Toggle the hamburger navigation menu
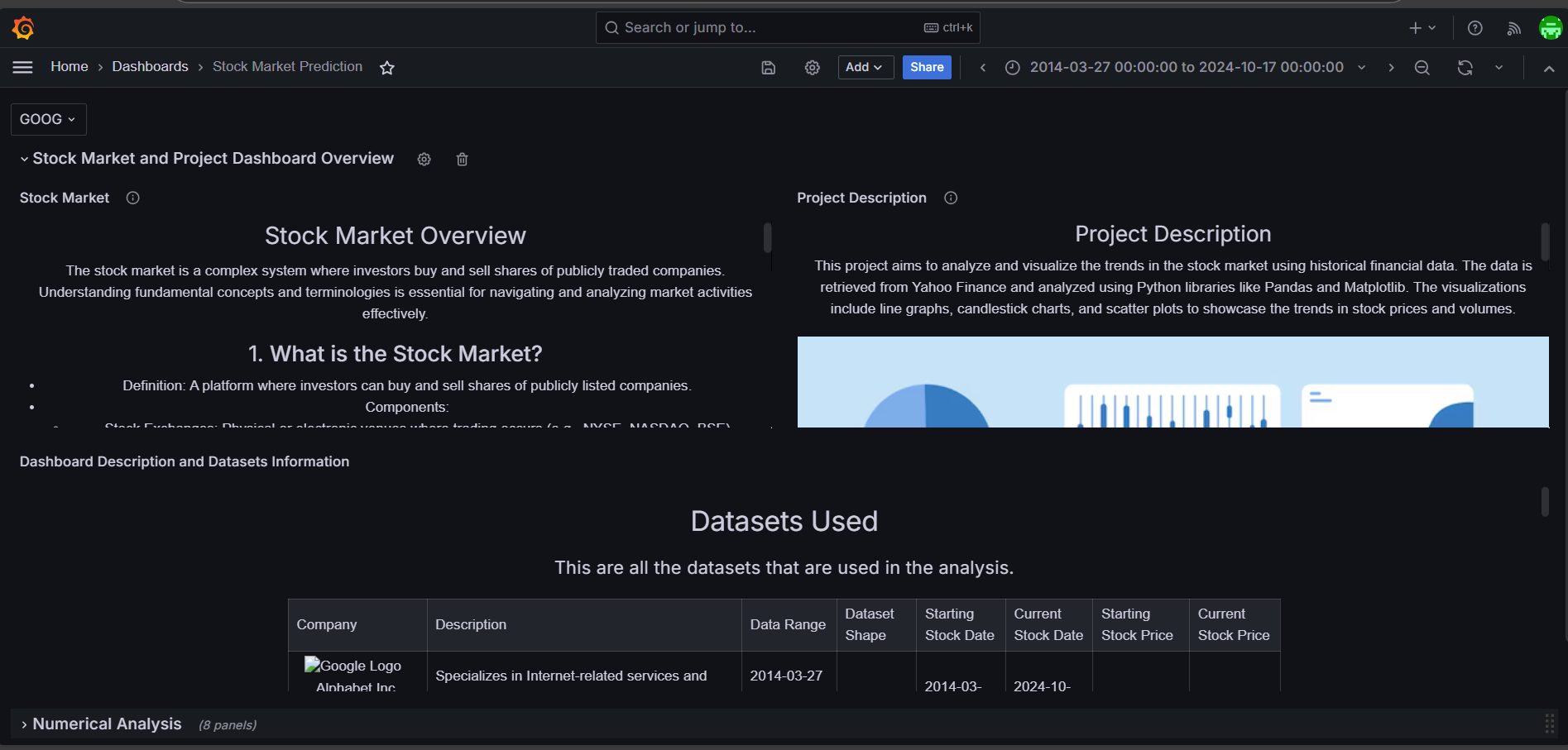The height and width of the screenshot is (750, 1568). 23,68
